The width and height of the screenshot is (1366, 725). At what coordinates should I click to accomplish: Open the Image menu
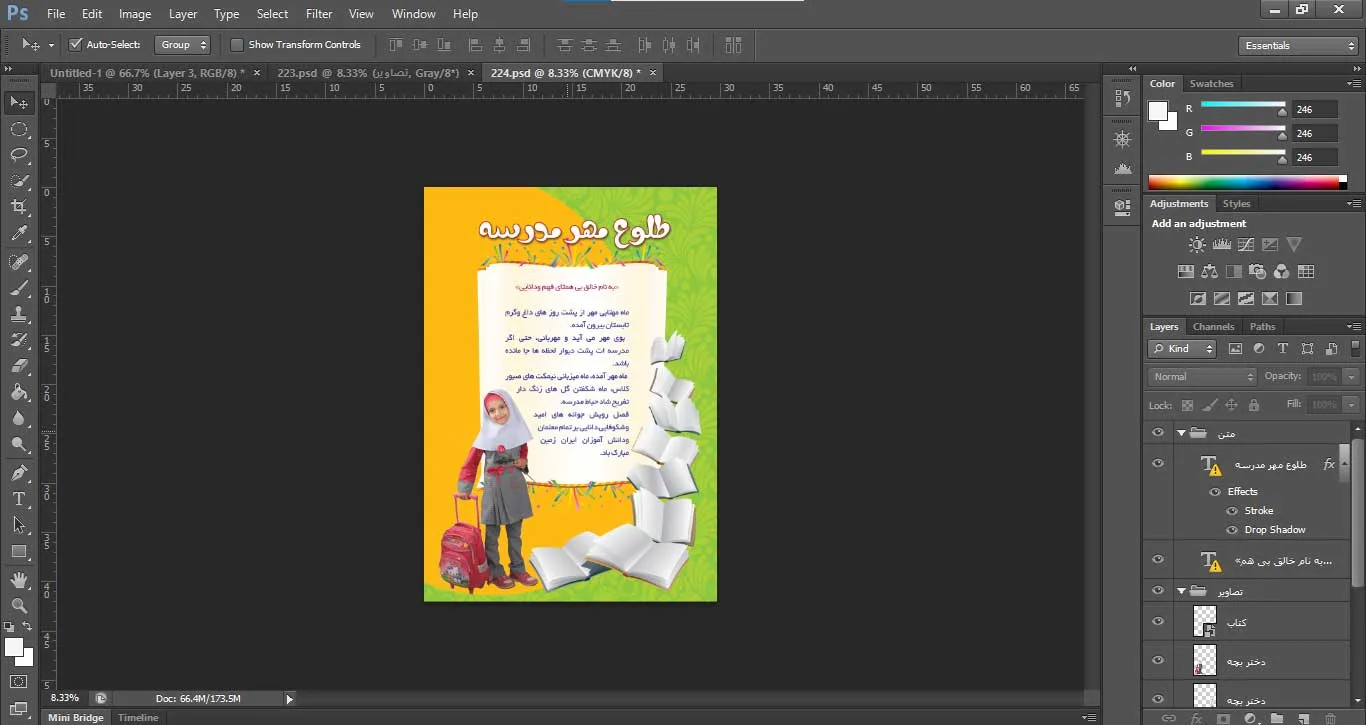click(135, 14)
